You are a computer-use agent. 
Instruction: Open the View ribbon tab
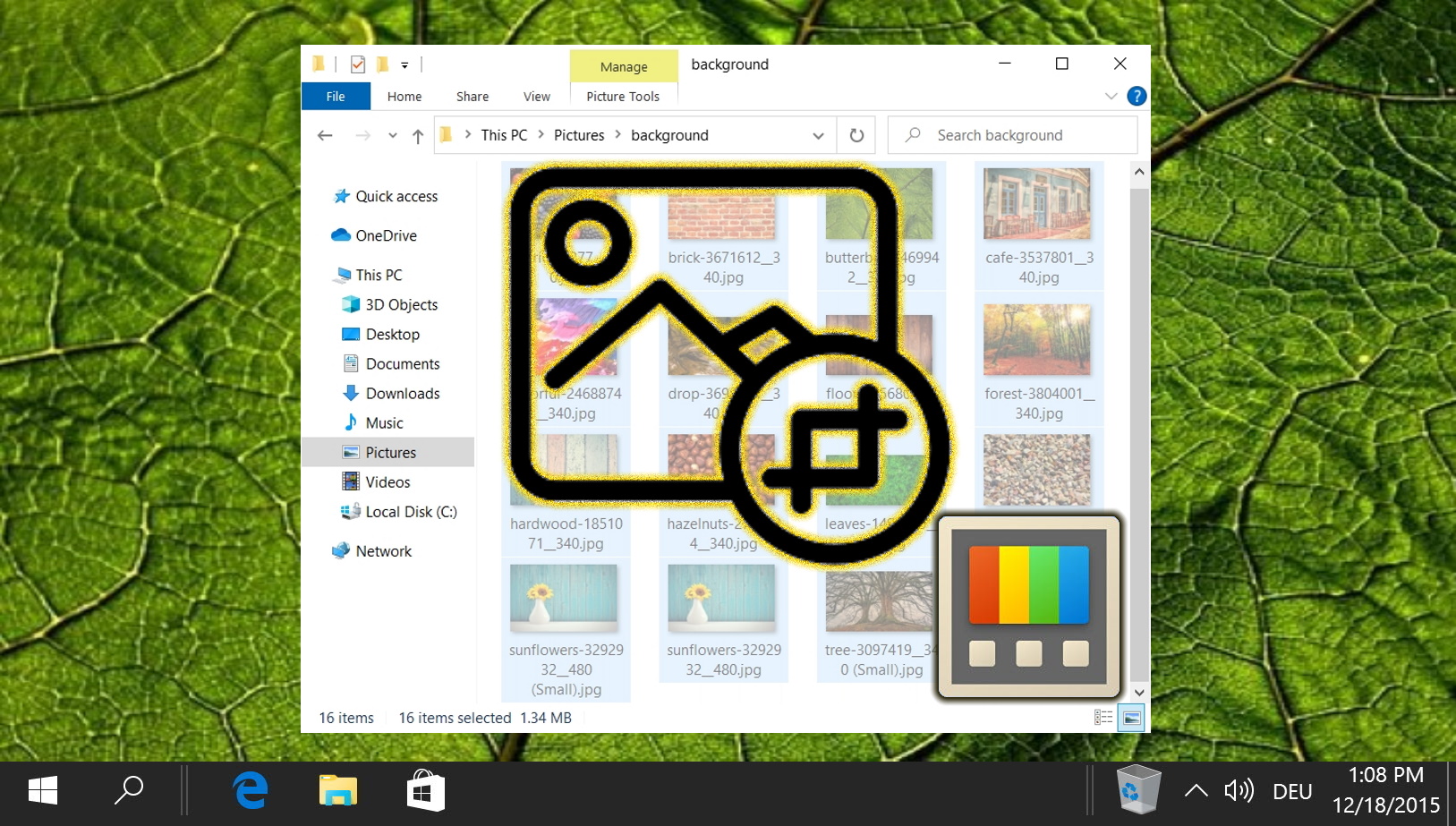pos(537,97)
